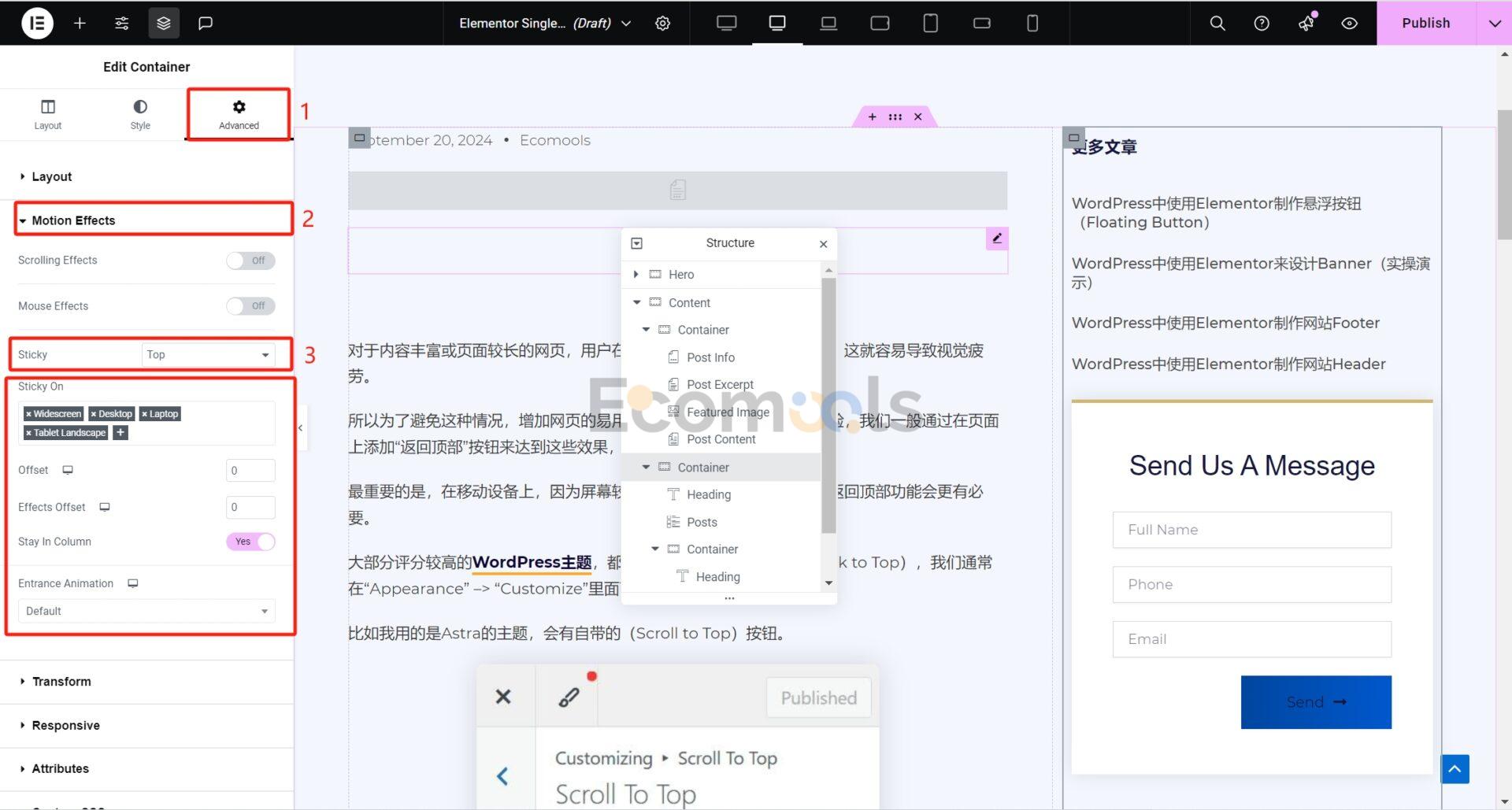Switch to widescreen device preview

(727, 23)
